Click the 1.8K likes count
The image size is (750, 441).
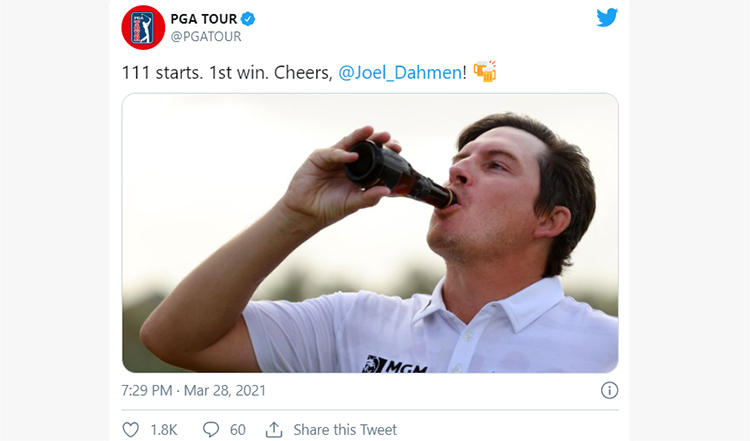point(164,430)
